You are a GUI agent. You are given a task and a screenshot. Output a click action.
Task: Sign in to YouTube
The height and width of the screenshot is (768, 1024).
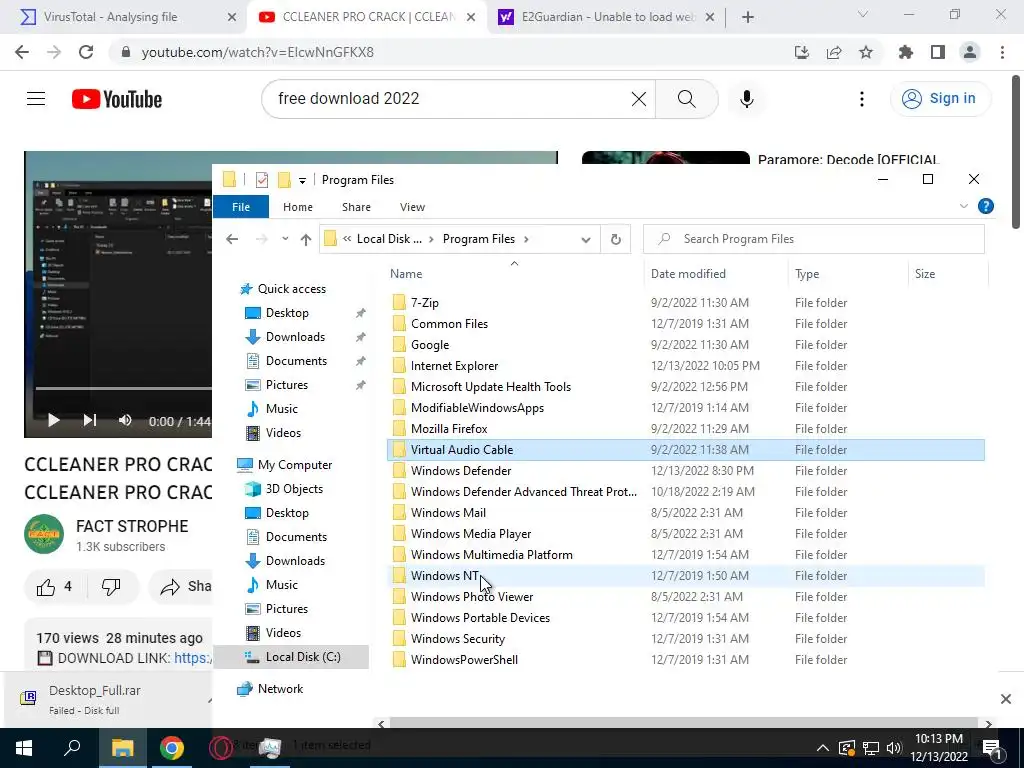[x=940, y=99]
